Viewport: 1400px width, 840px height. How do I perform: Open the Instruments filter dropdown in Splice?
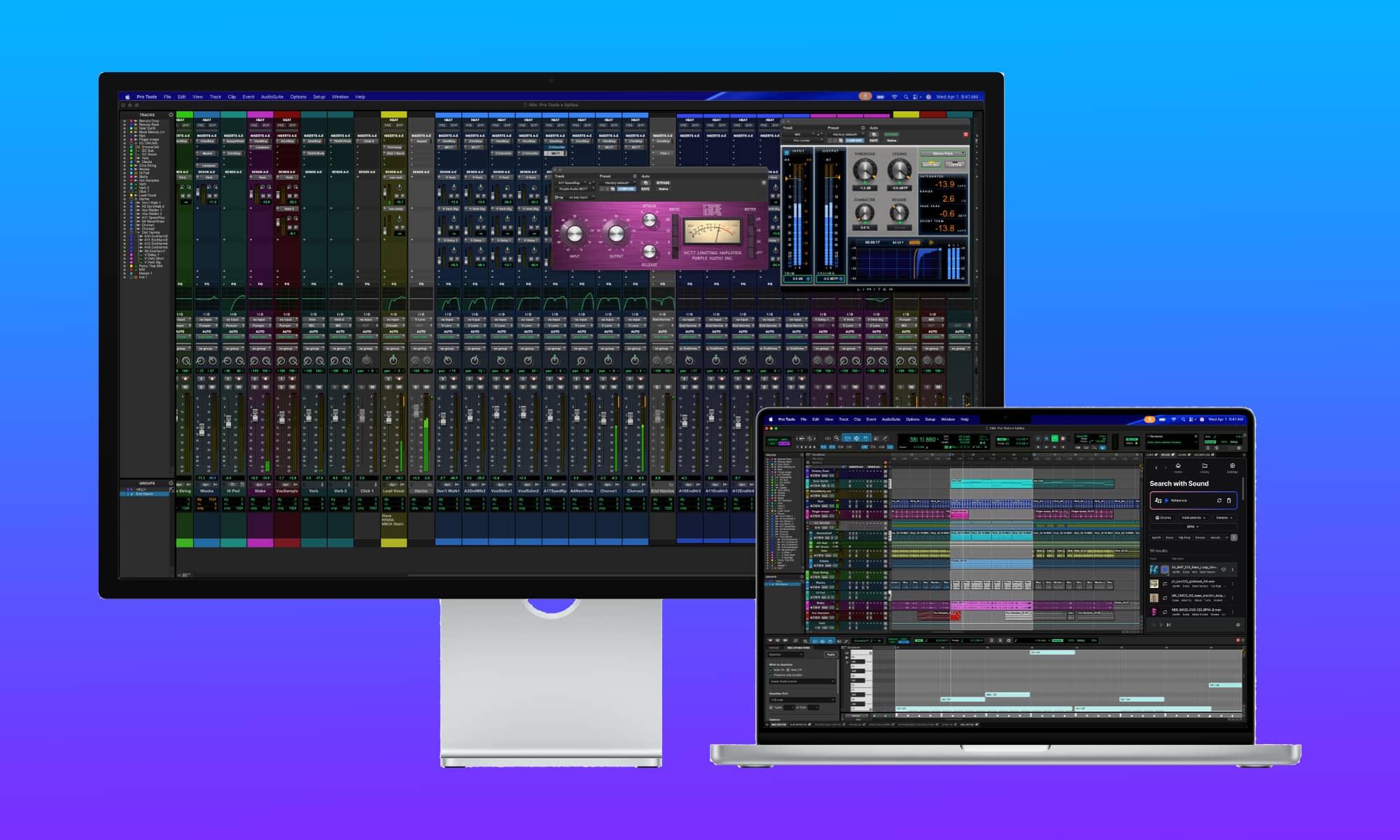pyautogui.click(x=1193, y=517)
